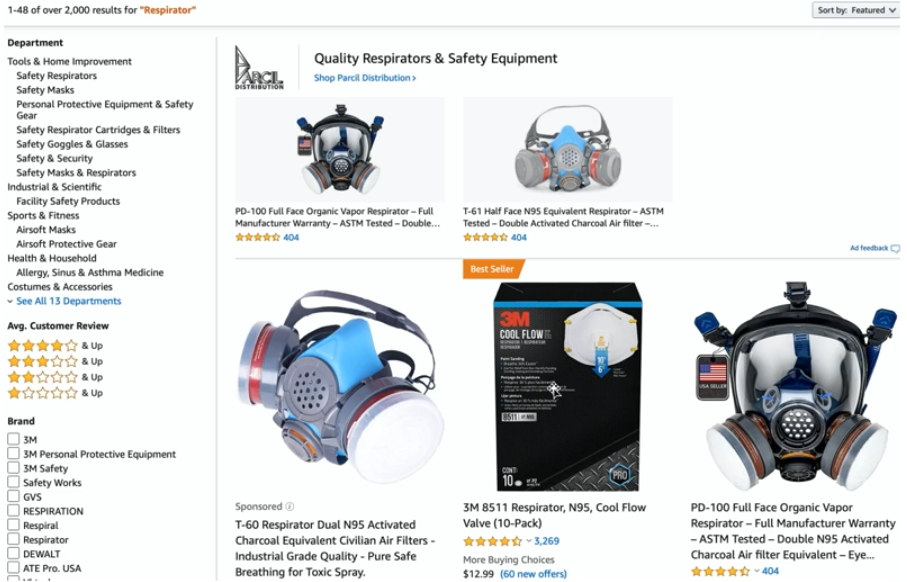907x582 pixels.
Task: Click the Parcil Distribution logo
Action: [x=259, y=68]
